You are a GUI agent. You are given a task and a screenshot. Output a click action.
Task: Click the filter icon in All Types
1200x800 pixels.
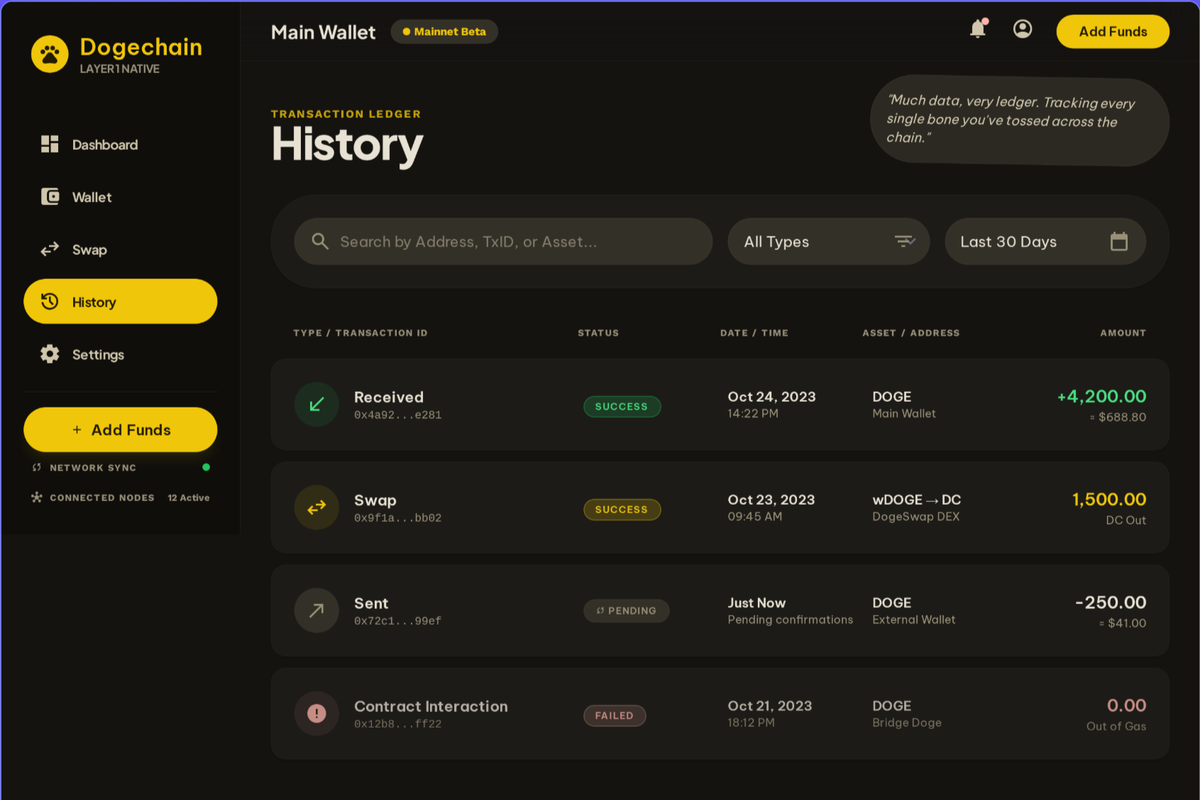coord(905,241)
